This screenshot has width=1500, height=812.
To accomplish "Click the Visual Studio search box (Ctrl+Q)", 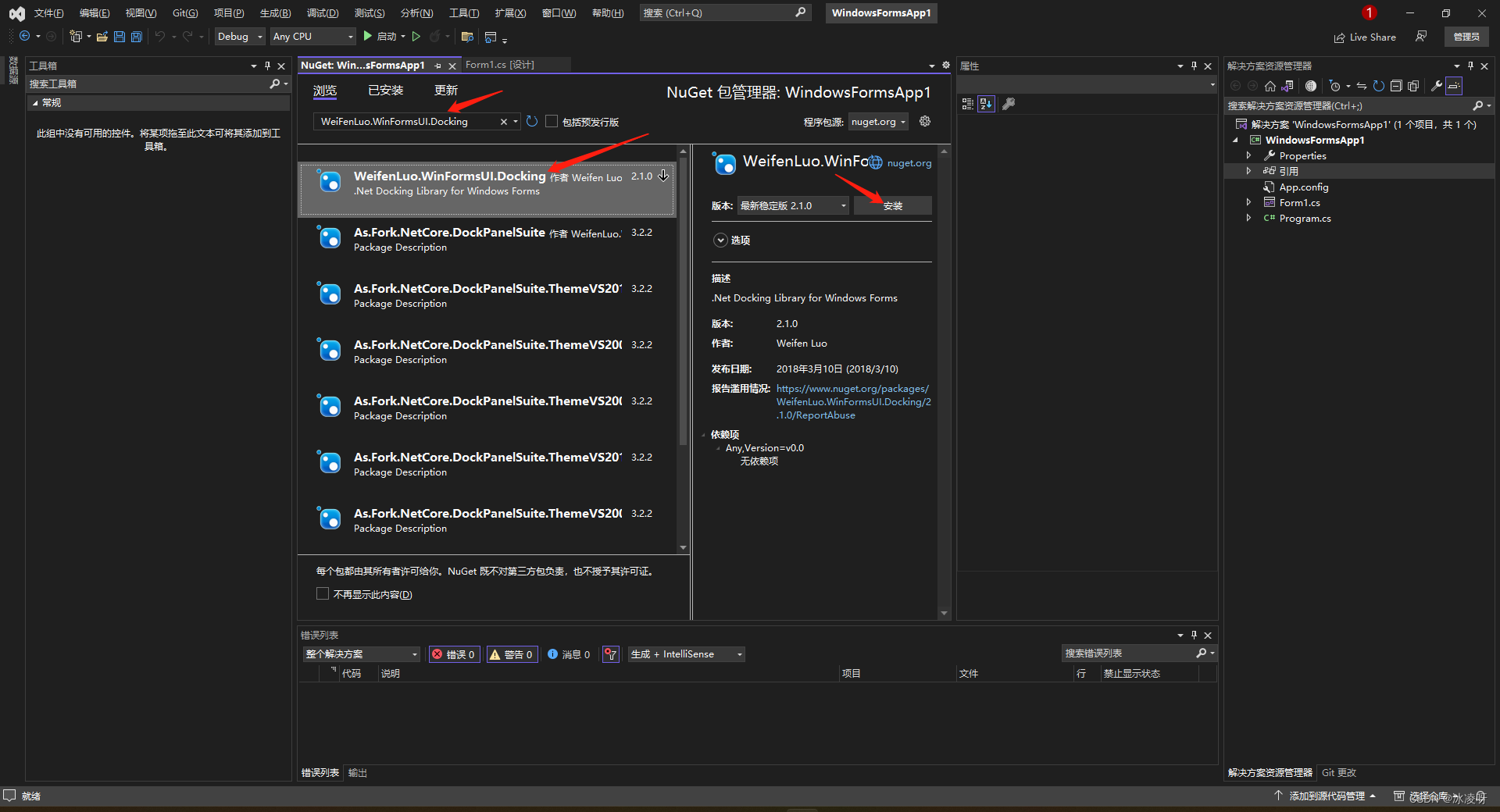I will [724, 12].
